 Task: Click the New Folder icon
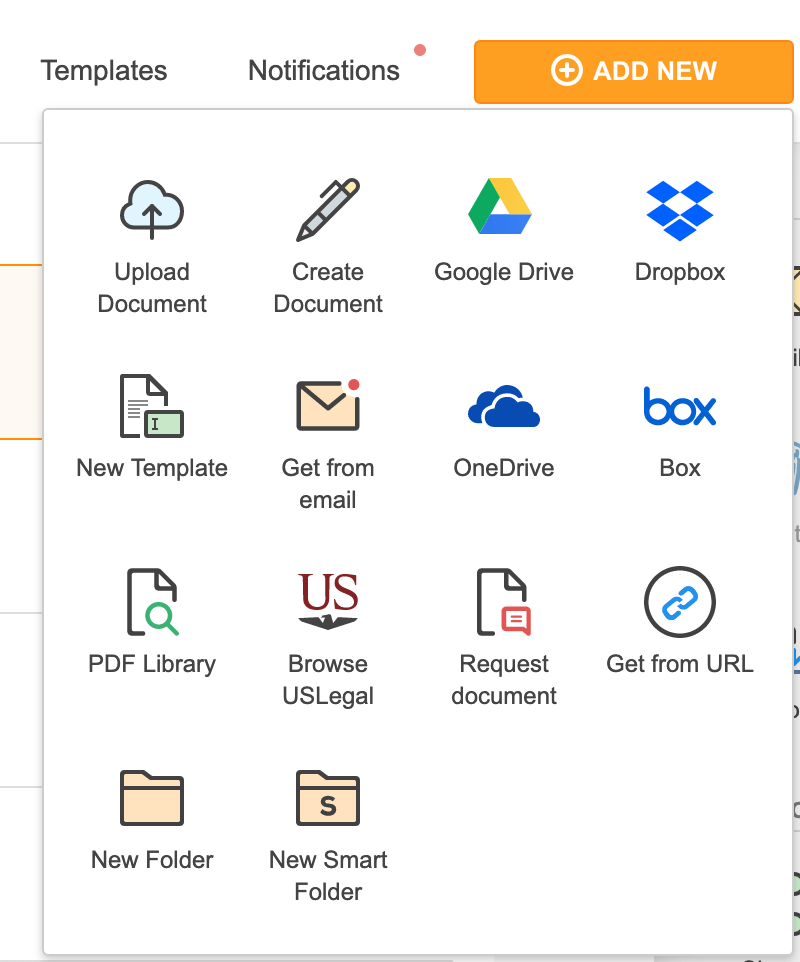coord(152,798)
